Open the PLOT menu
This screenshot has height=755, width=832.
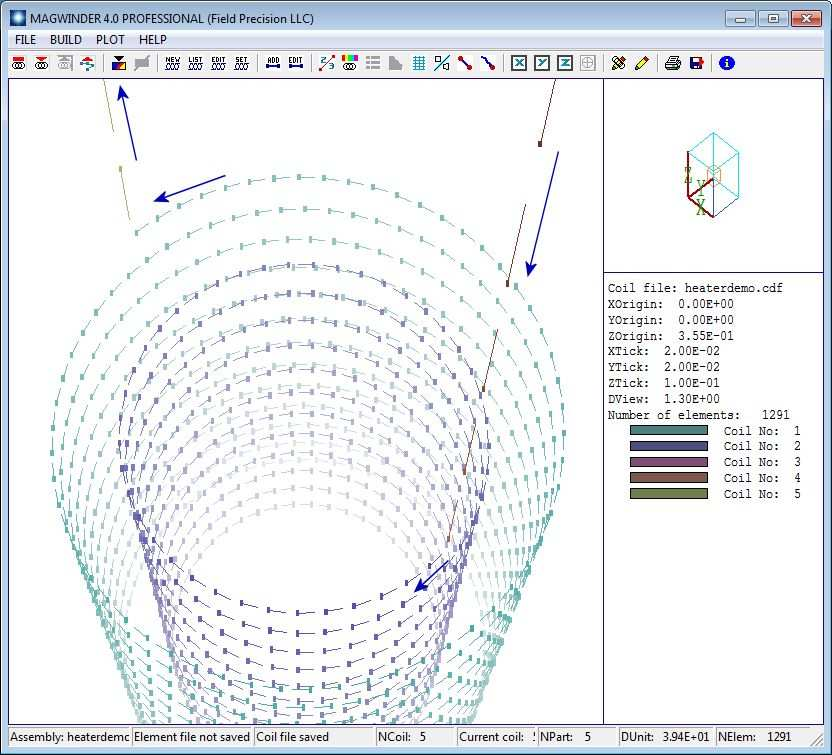(110, 40)
